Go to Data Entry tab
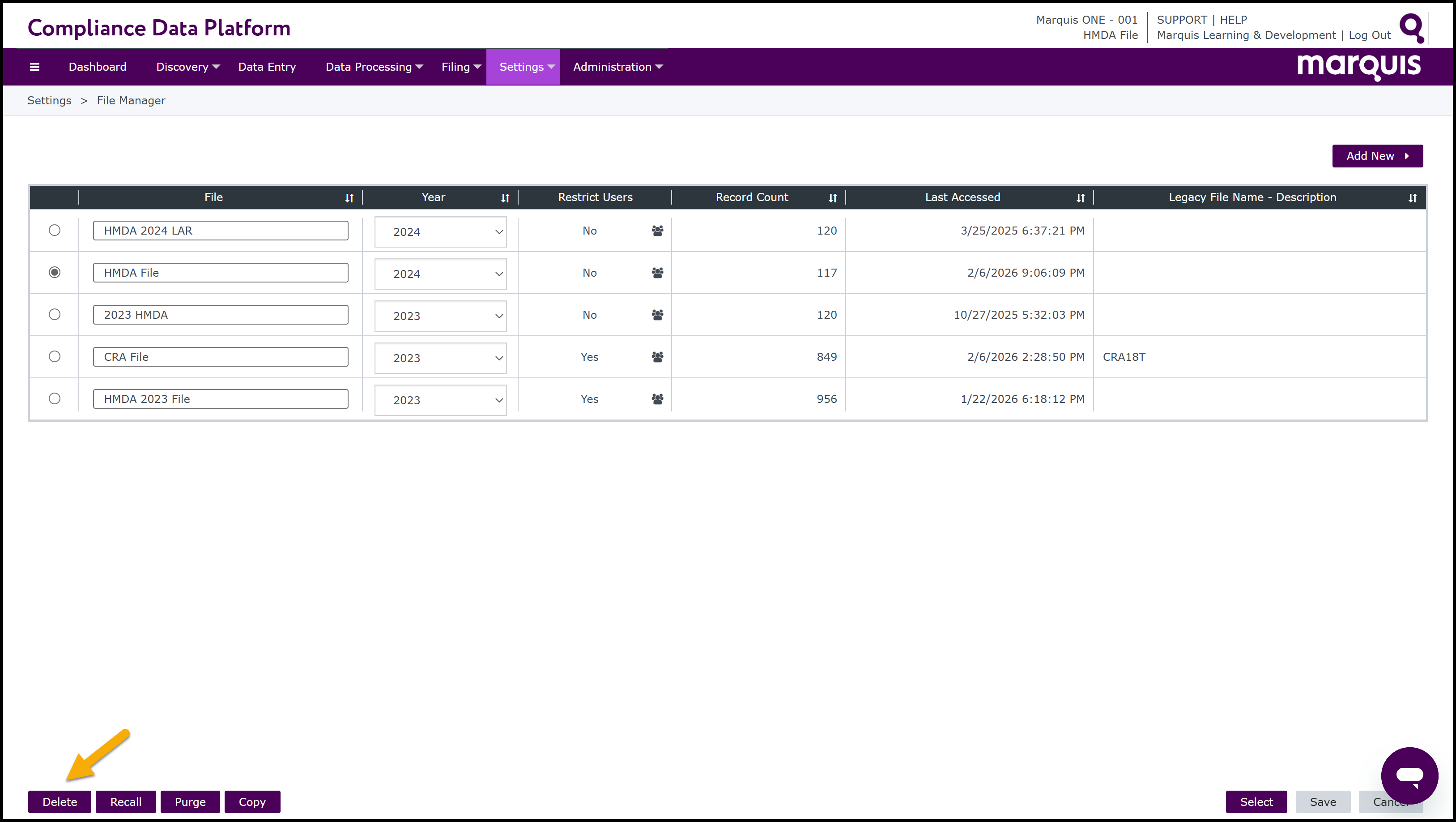The width and height of the screenshot is (1456, 822). [267, 67]
